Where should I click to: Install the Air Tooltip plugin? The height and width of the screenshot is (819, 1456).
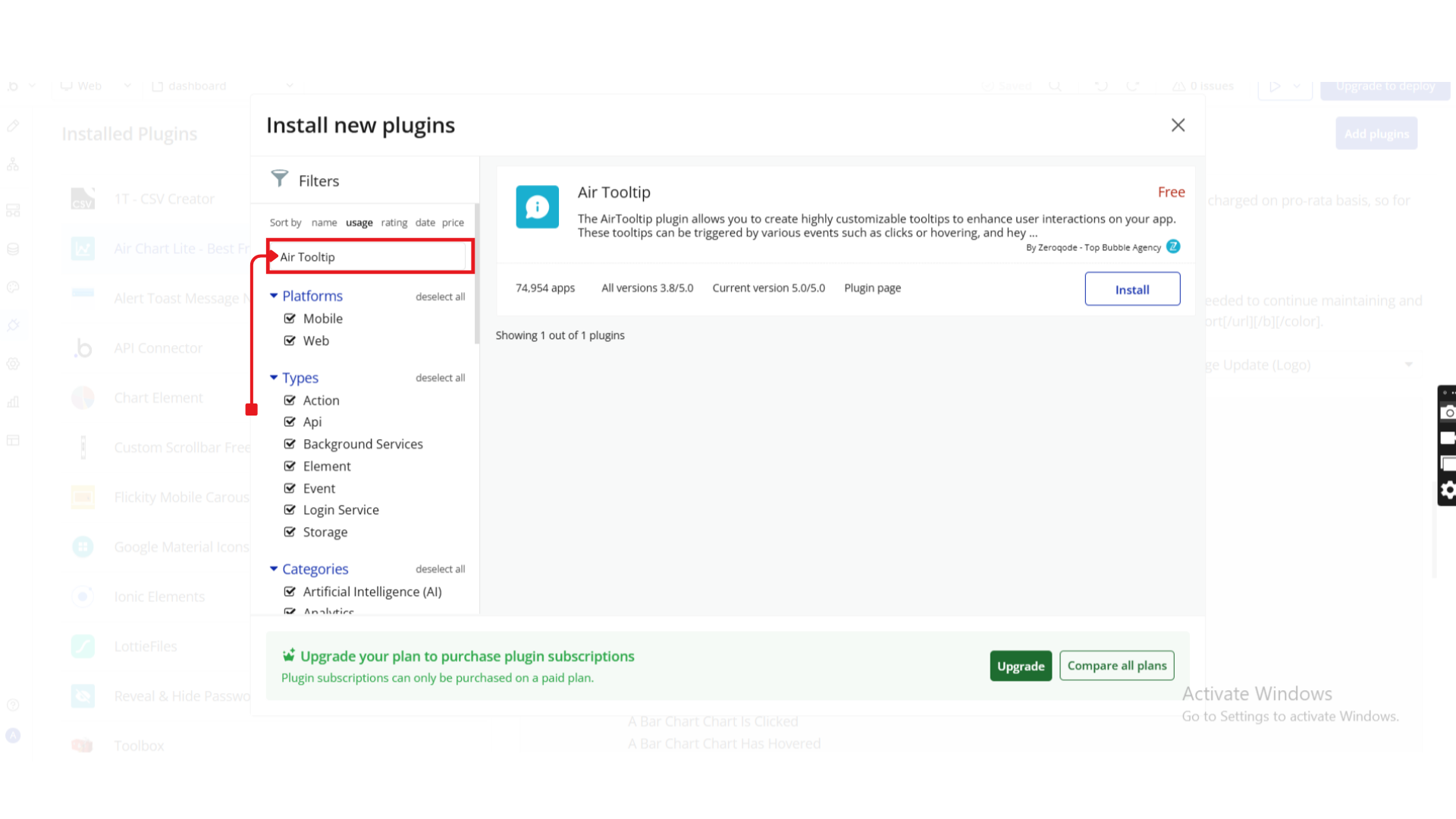coord(1131,289)
